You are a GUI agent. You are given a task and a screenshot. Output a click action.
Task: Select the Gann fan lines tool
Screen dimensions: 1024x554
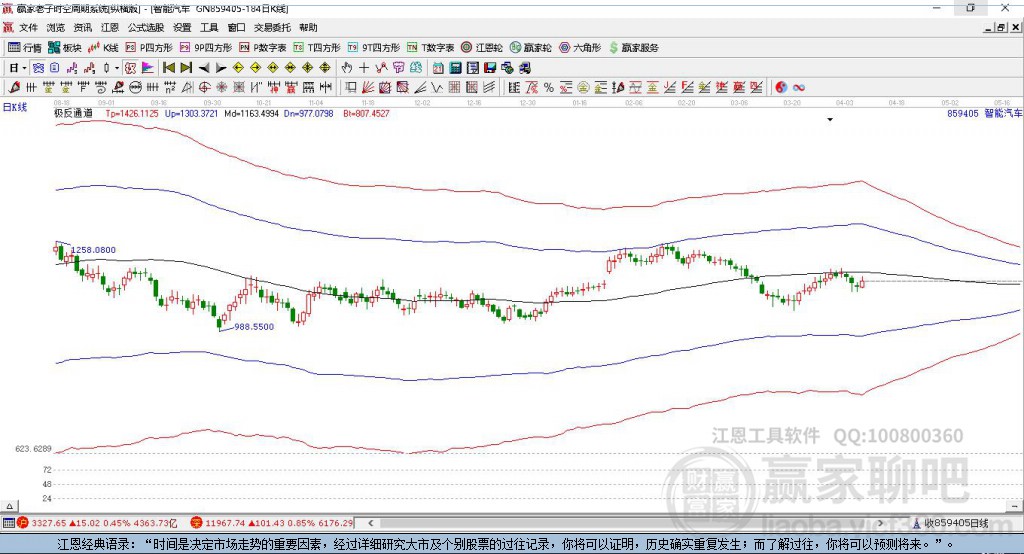point(368,88)
